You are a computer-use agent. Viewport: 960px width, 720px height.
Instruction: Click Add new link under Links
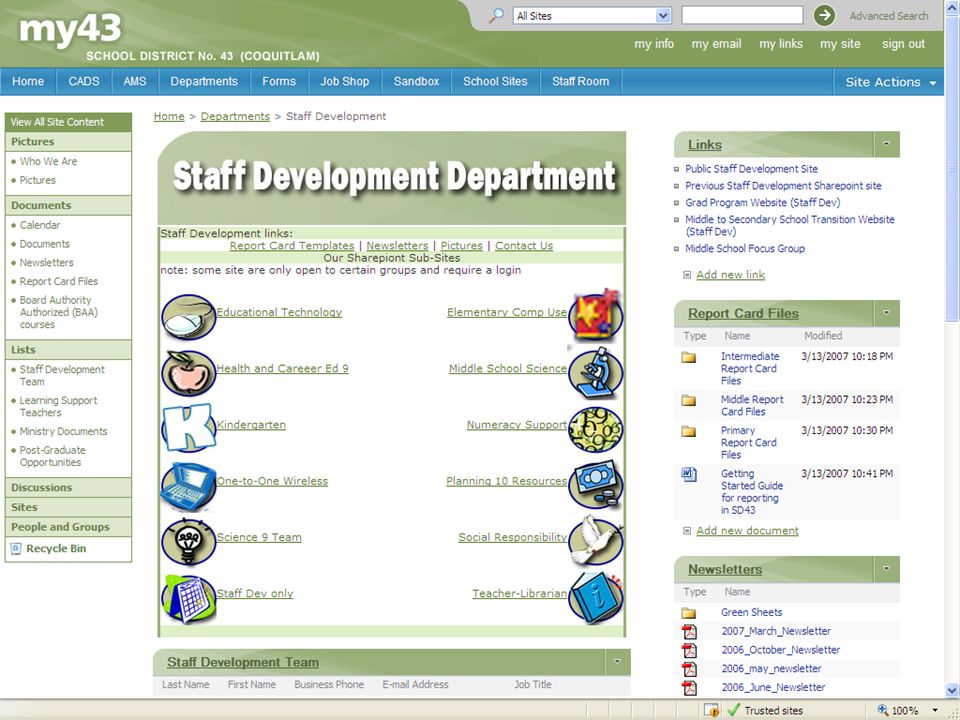click(730, 275)
